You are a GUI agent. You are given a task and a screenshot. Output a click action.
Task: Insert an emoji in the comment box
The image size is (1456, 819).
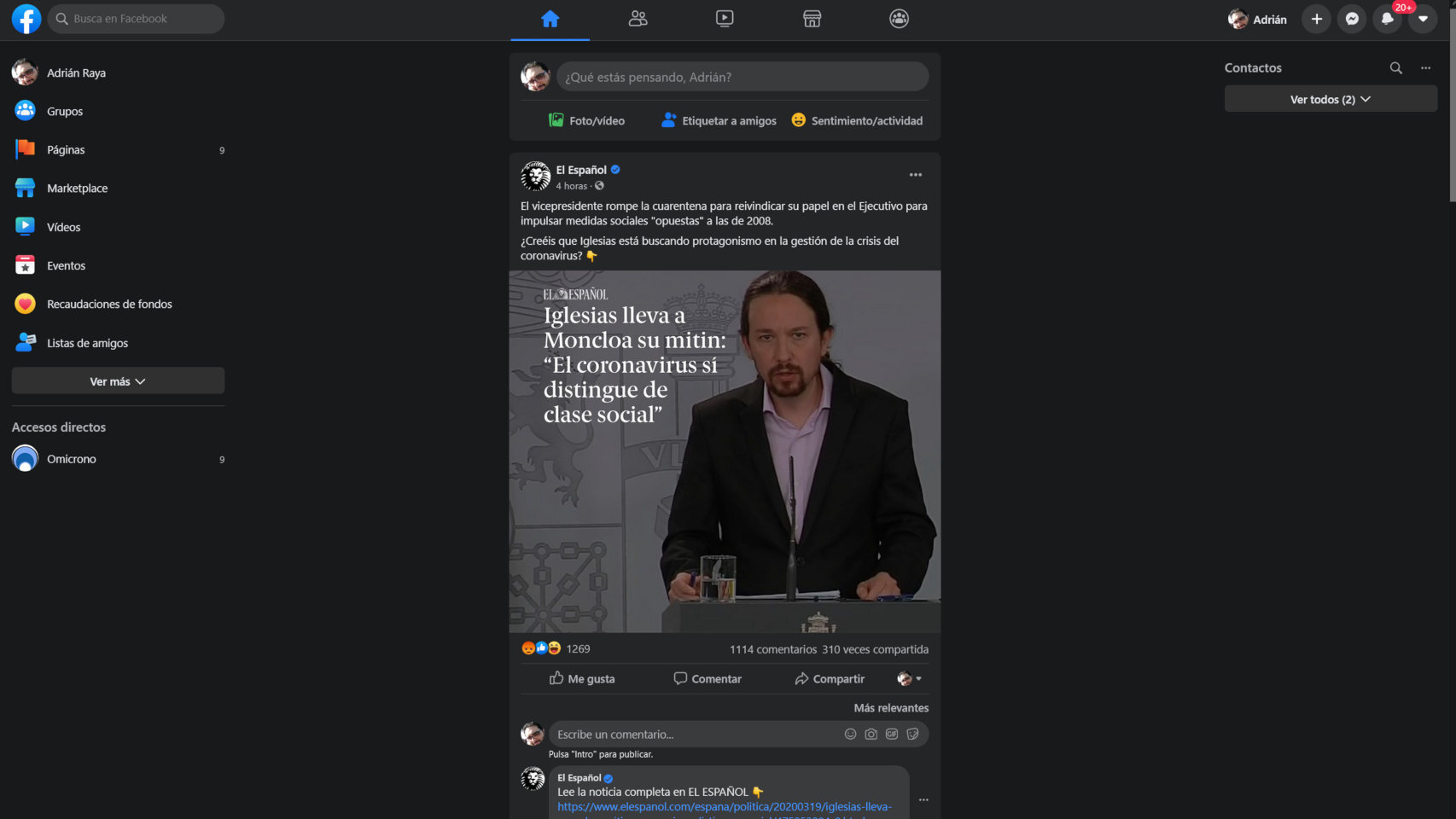pos(850,734)
